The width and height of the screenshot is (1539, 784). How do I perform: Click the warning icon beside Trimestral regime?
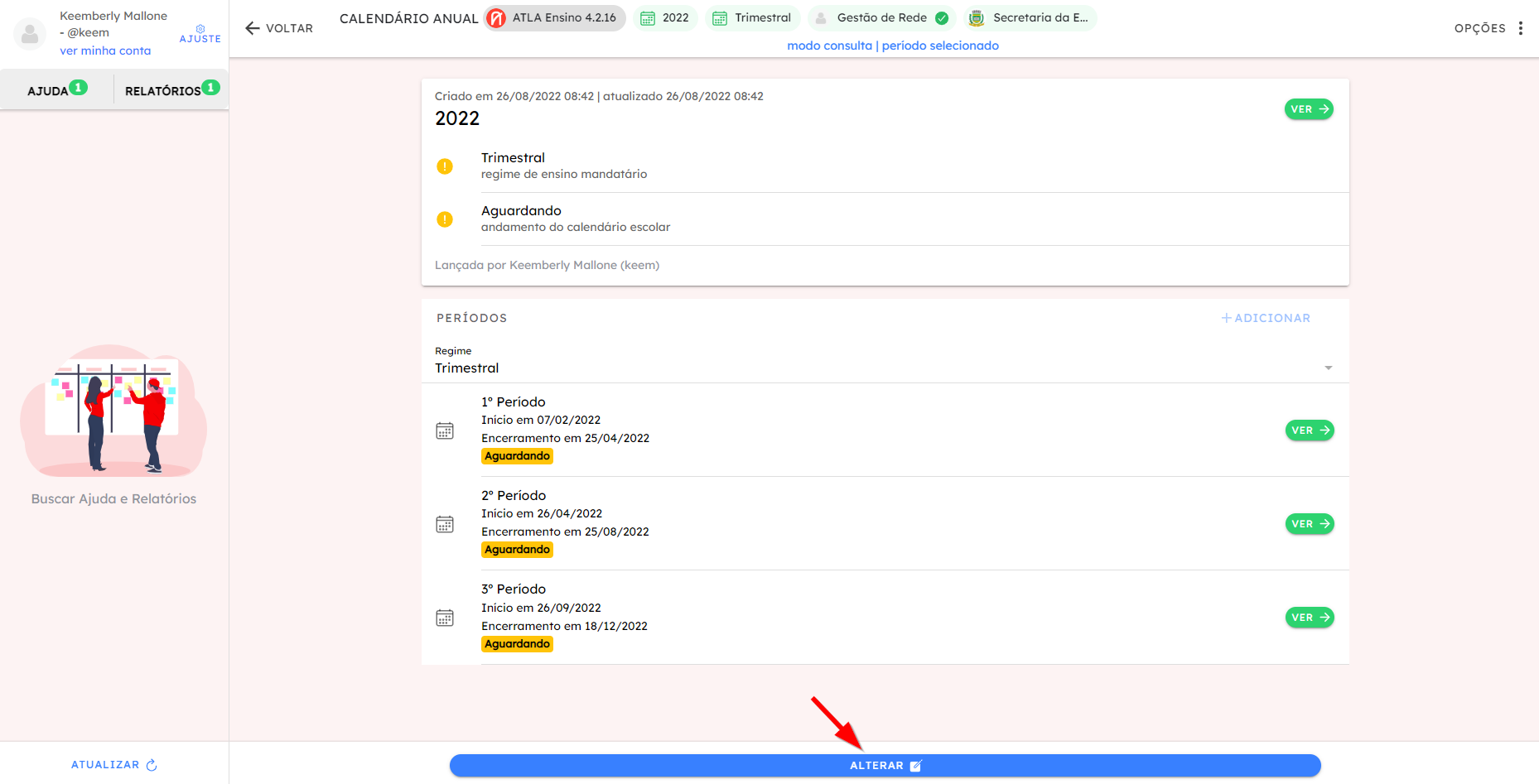coord(445,166)
